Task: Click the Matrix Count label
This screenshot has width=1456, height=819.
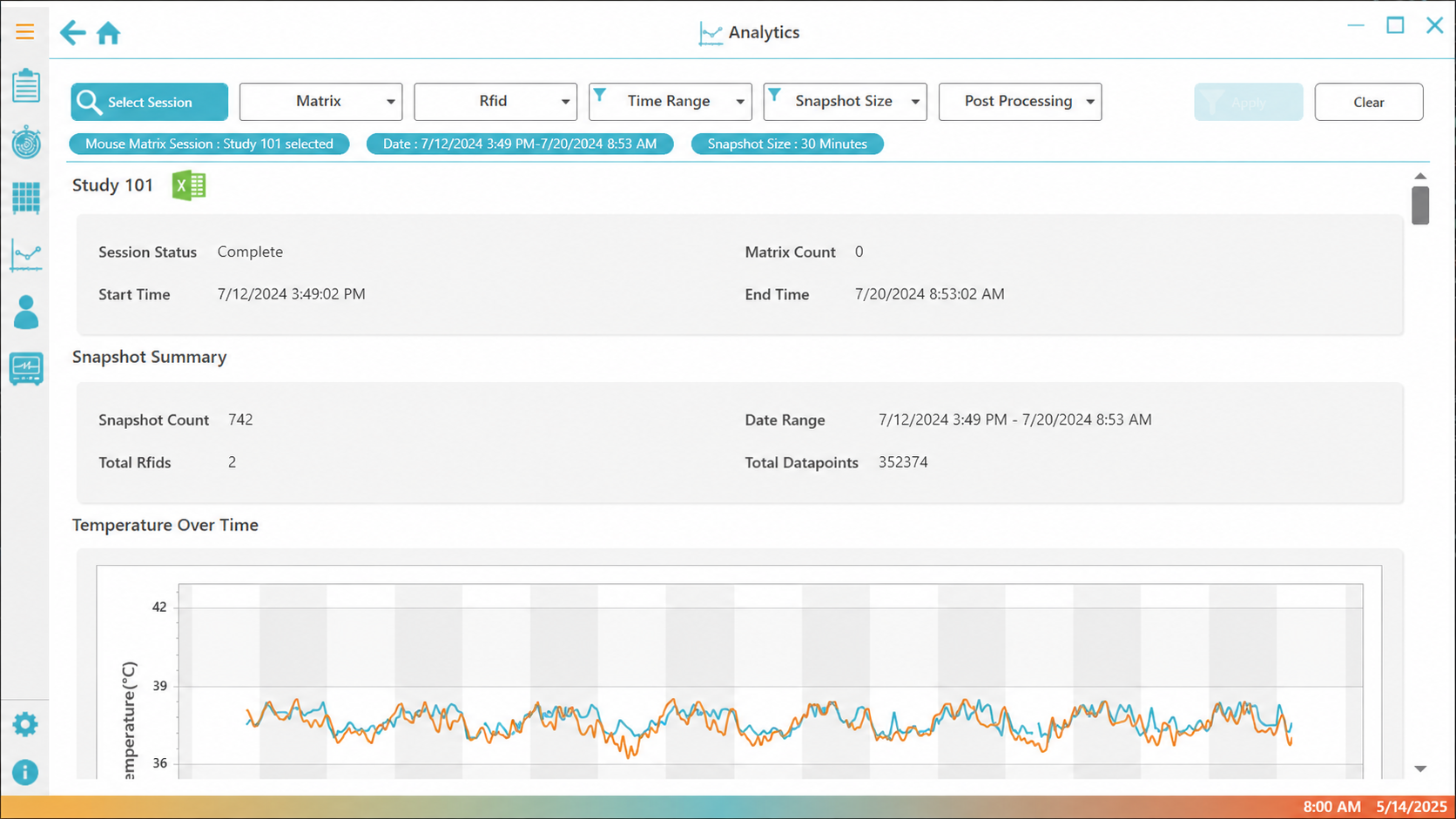Action: pyautogui.click(x=790, y=252)
